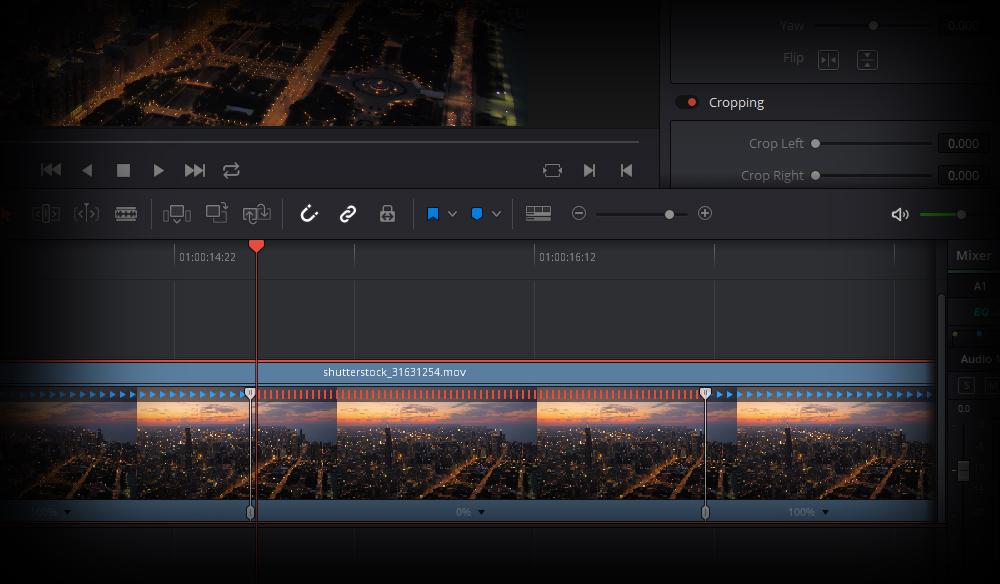This screenshot has width=1000, height=584.
Task: Toggle snapping with the magnet icon
Action: [309, 213]
